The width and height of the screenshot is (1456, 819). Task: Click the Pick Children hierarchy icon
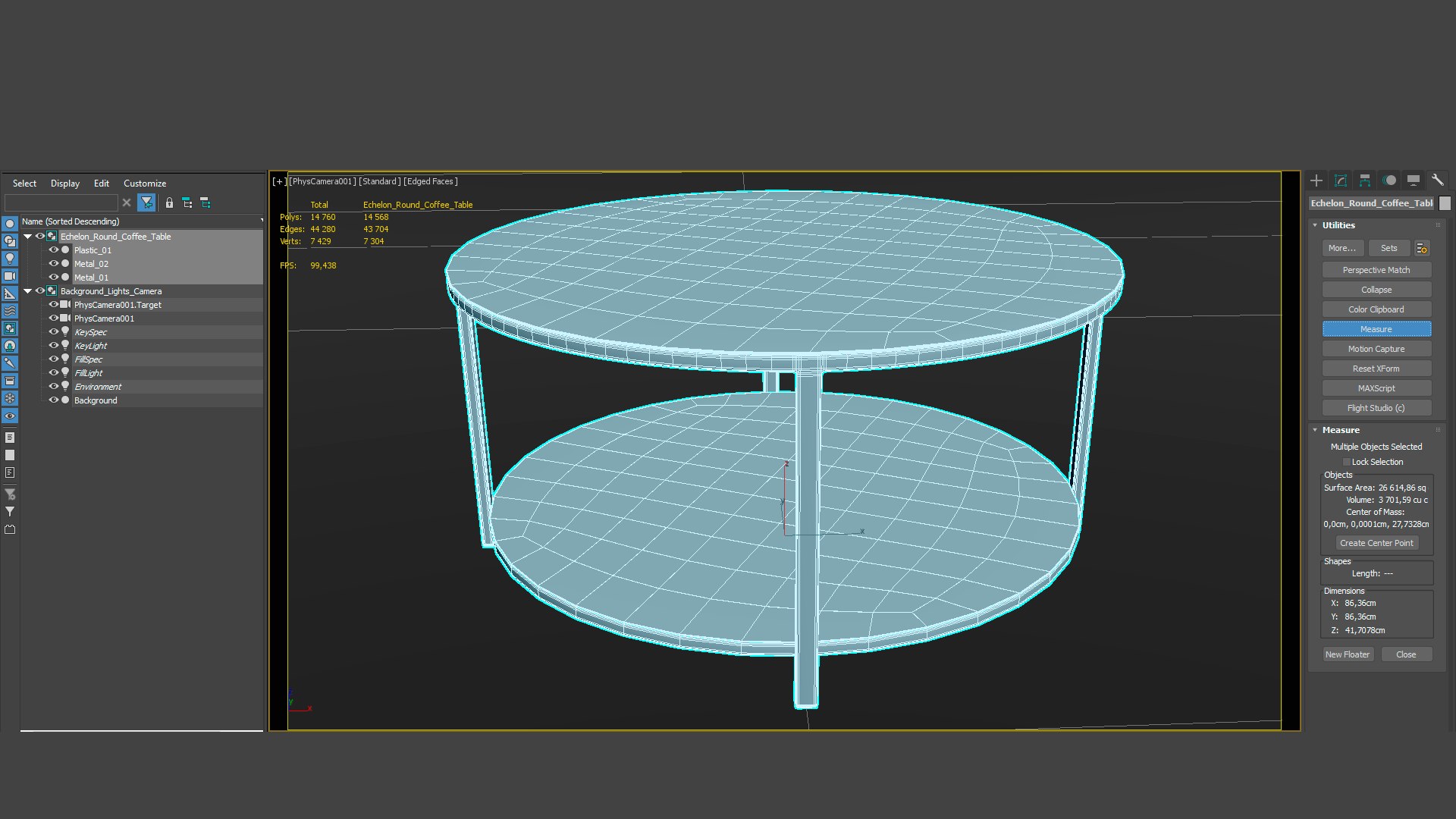pos(206,202)
